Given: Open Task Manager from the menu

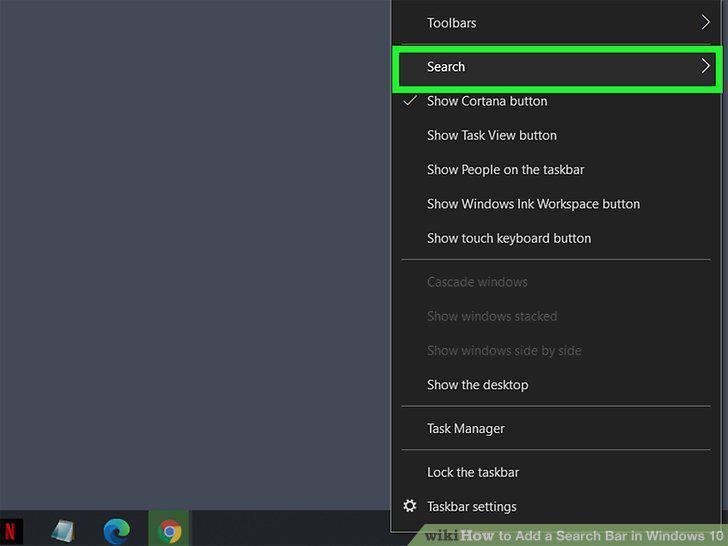Looking at the screenshot, I should 556,429.
